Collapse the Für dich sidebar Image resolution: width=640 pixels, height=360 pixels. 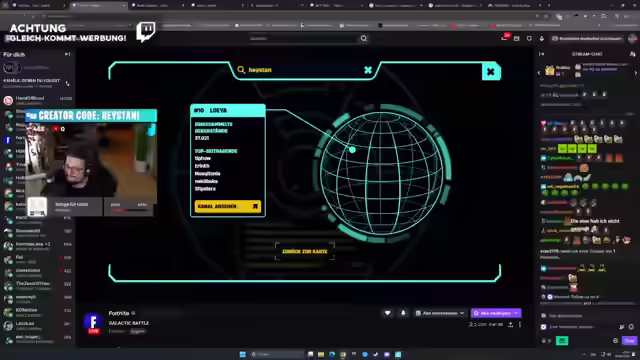(x=67, y=54)
